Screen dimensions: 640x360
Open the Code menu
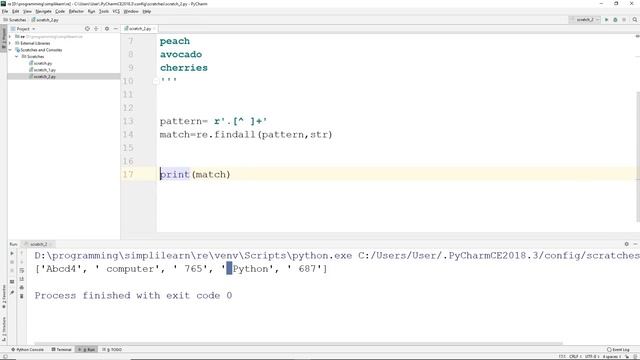(60, 11)
